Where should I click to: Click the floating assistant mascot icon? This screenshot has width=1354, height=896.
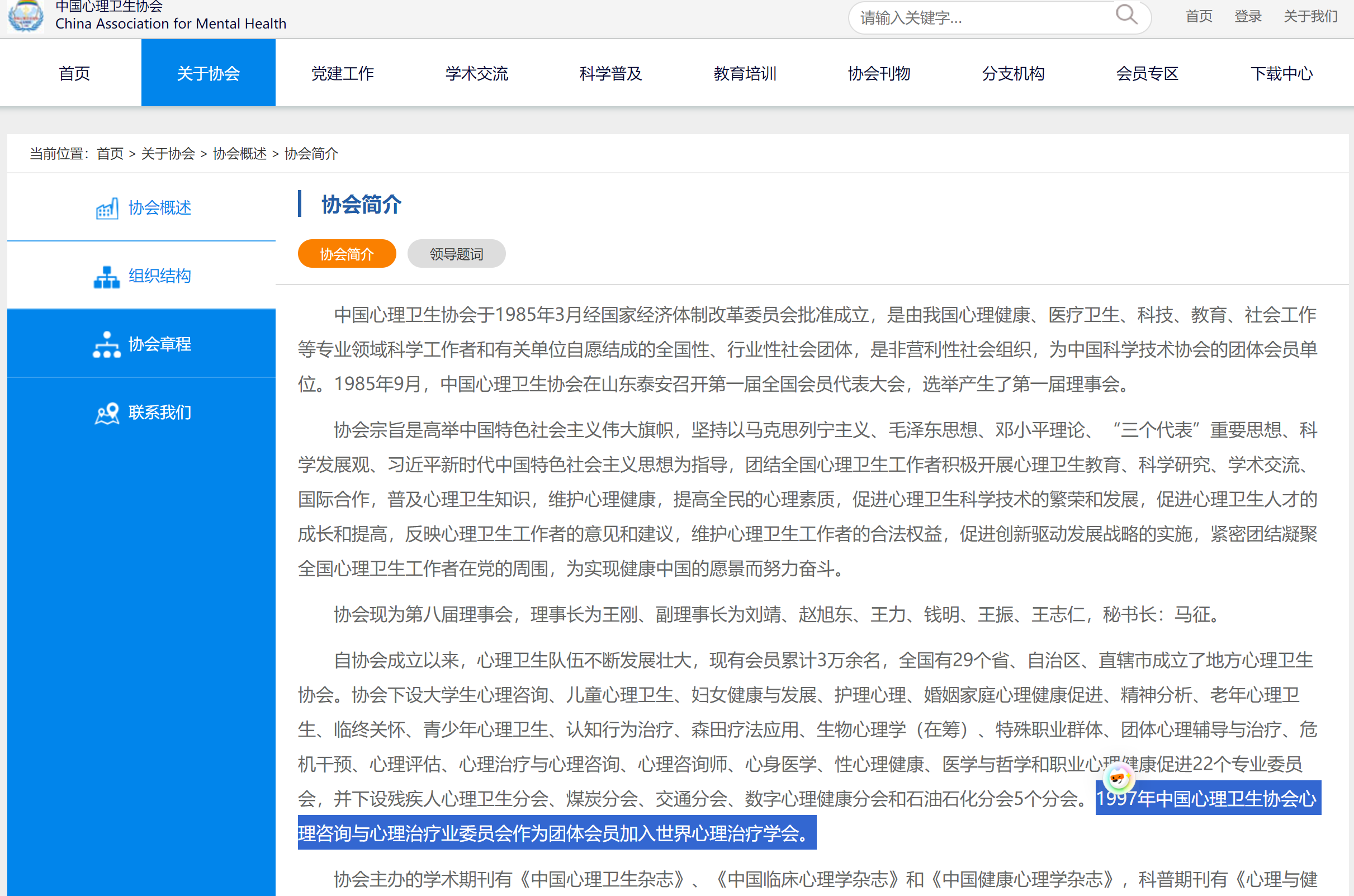pos(1118,778)
